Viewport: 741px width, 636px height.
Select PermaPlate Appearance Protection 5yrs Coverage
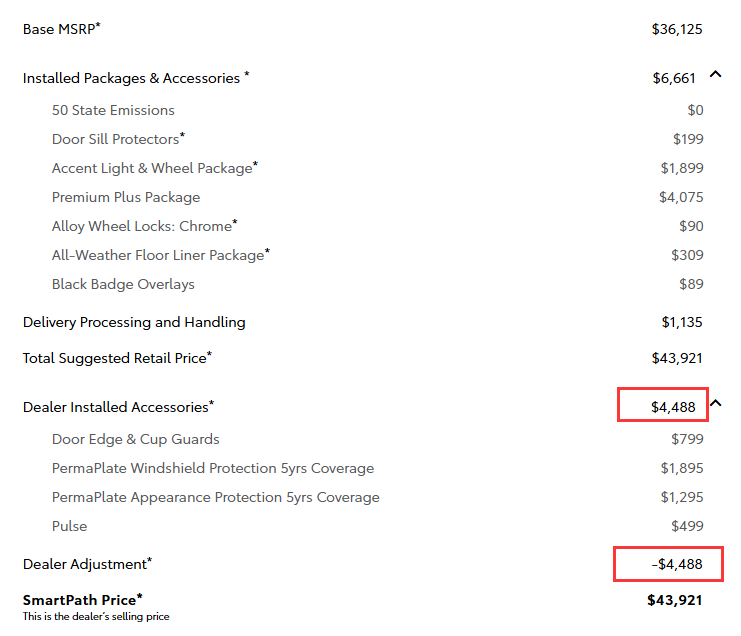[216, 497]
